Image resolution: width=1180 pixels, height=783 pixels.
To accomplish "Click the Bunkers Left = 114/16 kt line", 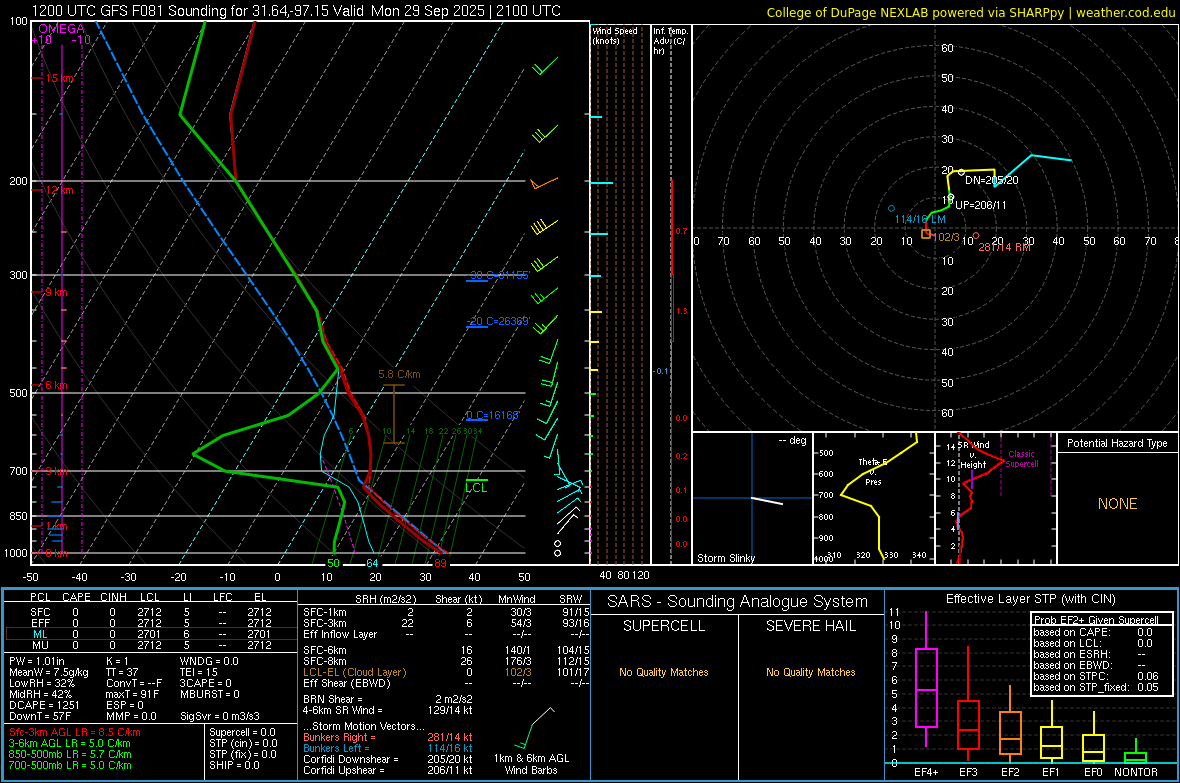I will (x=388, y=748).
